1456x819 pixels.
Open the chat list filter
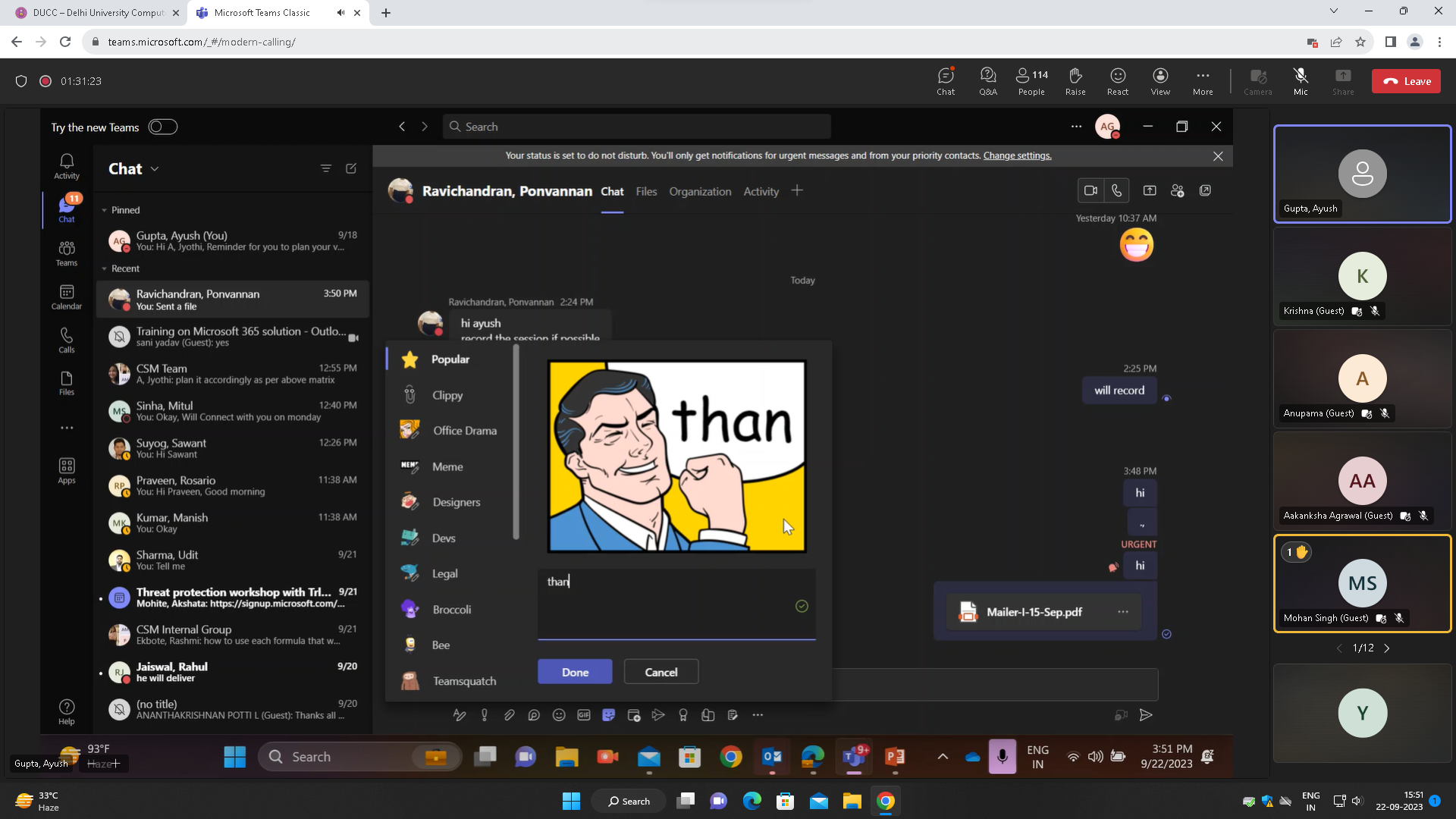click(x=326, y=168)
